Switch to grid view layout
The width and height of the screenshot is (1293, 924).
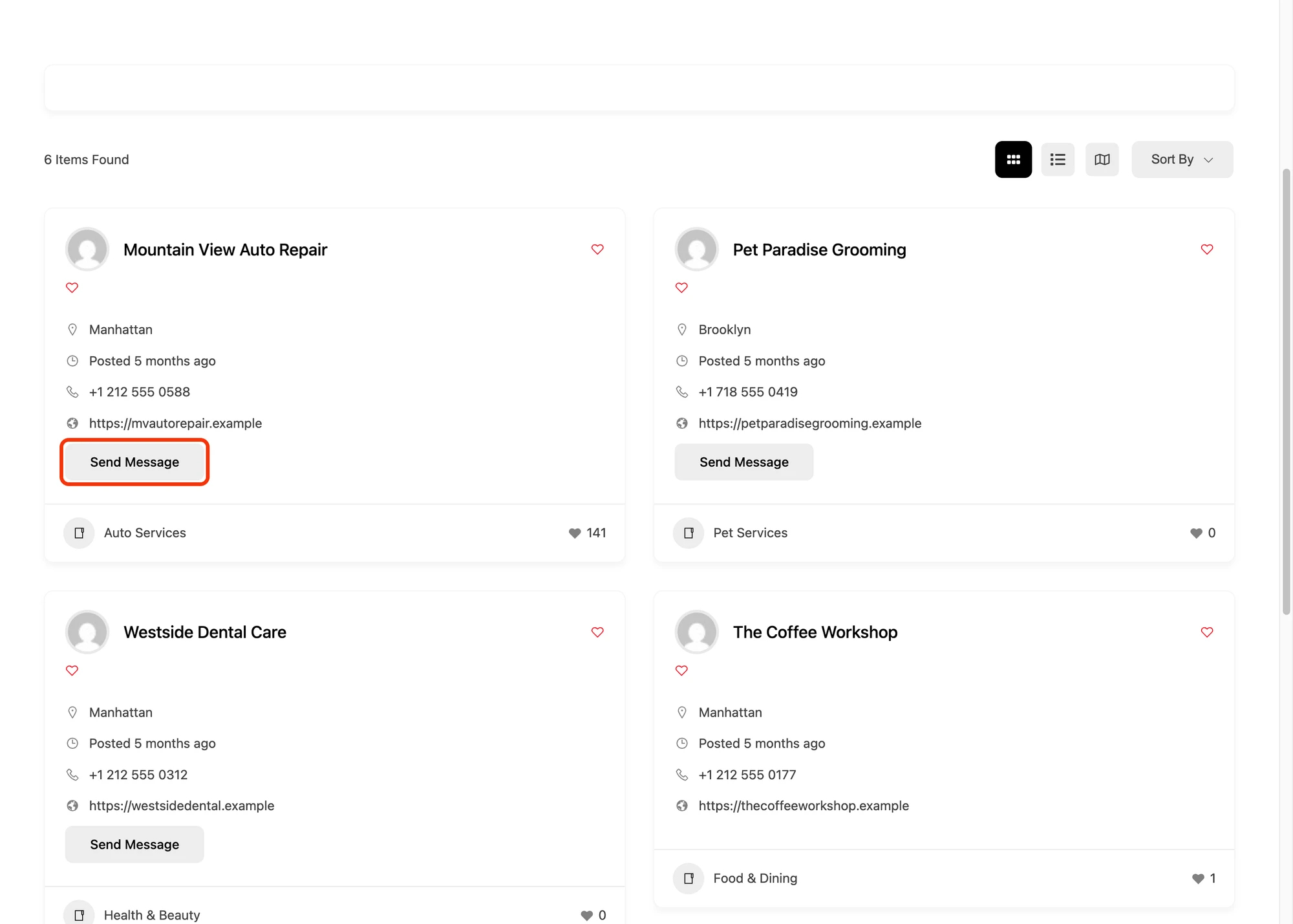coord(1013,159)
